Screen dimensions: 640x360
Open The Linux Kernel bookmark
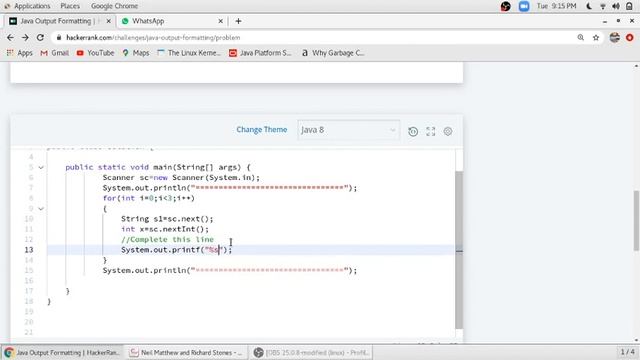(189, 53)
